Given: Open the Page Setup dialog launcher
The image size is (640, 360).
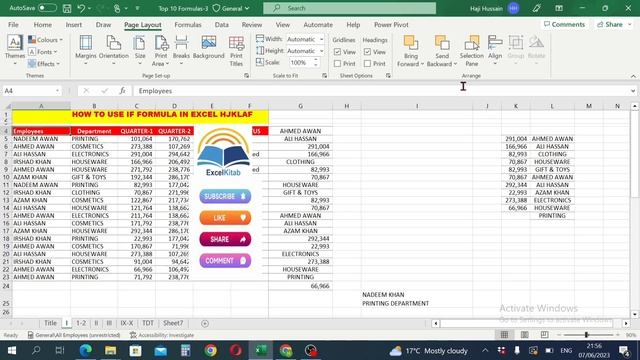Looking at the screenshot, I should (x=247, y=76).
